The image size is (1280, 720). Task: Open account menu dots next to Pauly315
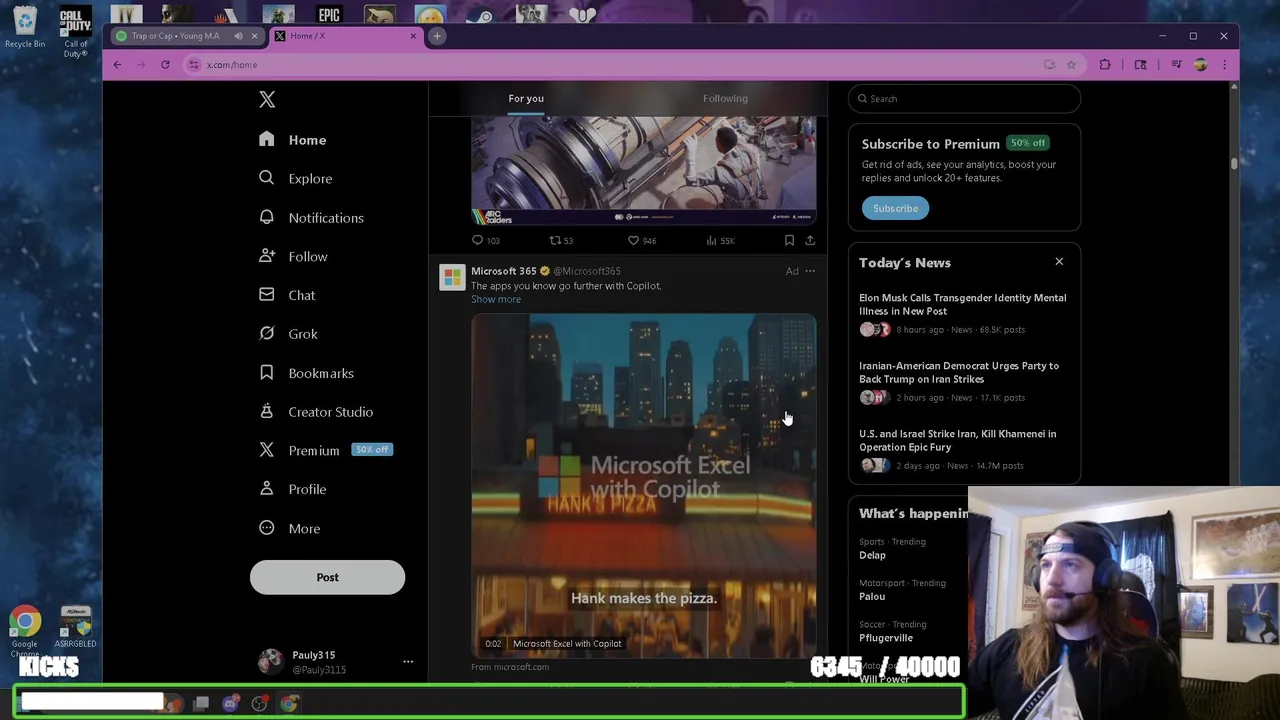[x=408, y=662]
